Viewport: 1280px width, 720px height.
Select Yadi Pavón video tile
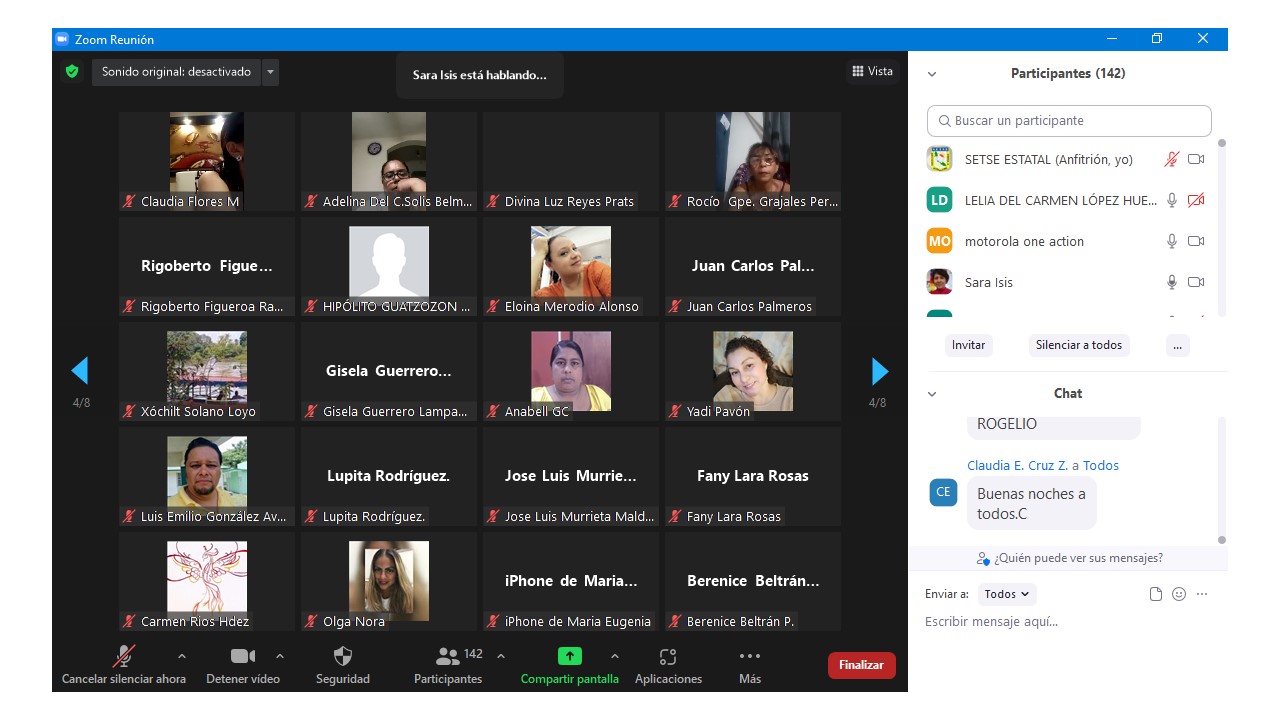pos(753,371)
